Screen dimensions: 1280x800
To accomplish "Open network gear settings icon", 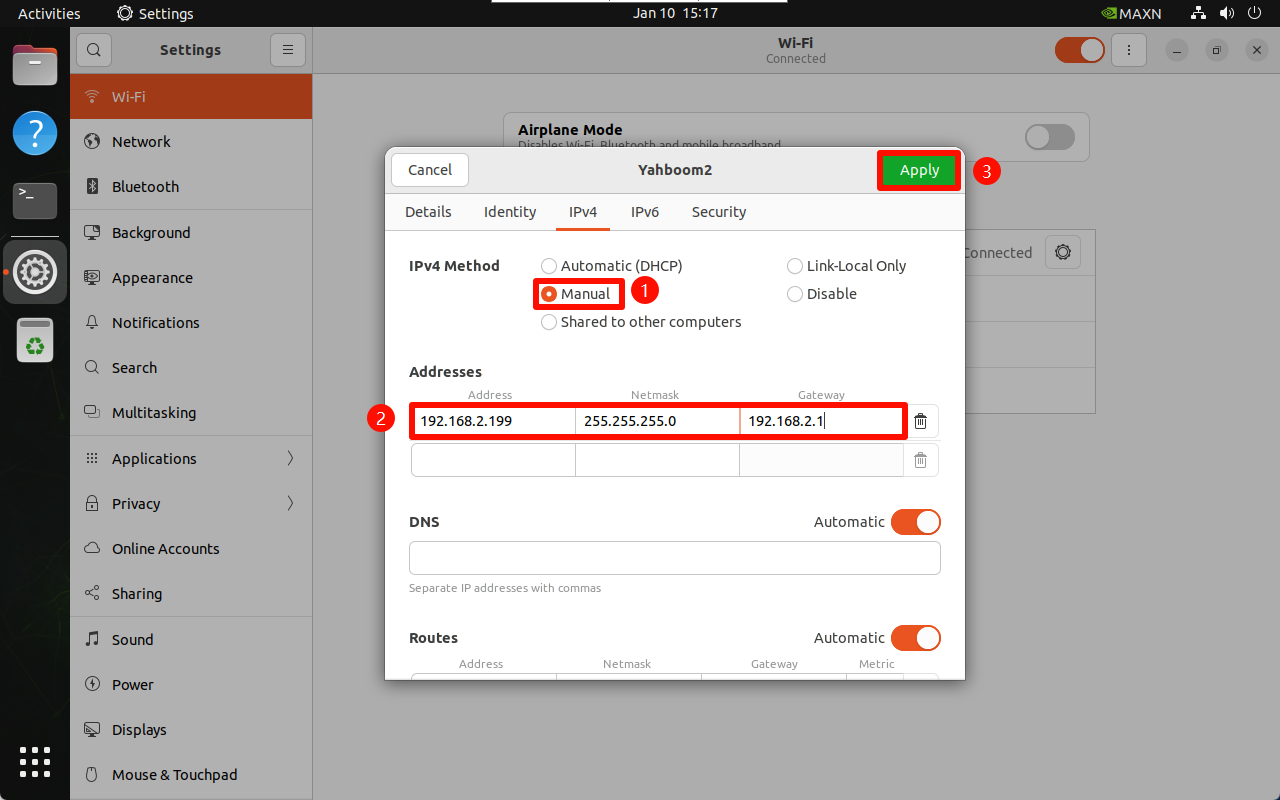I will pyautogui.click(x=1062, y=253).
